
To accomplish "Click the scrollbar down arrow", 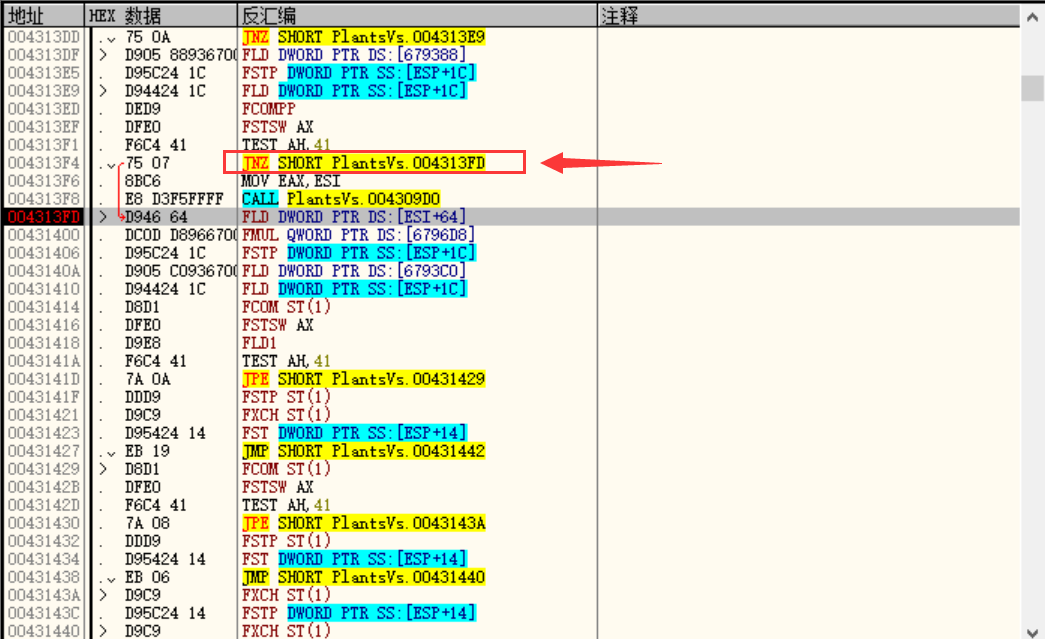I will point(1032,632).
